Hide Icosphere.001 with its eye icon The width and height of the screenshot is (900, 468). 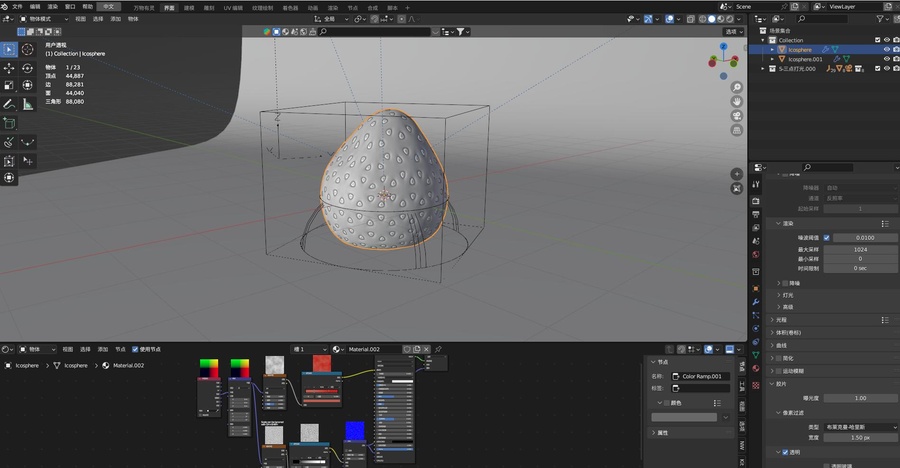tap(887, 59)
